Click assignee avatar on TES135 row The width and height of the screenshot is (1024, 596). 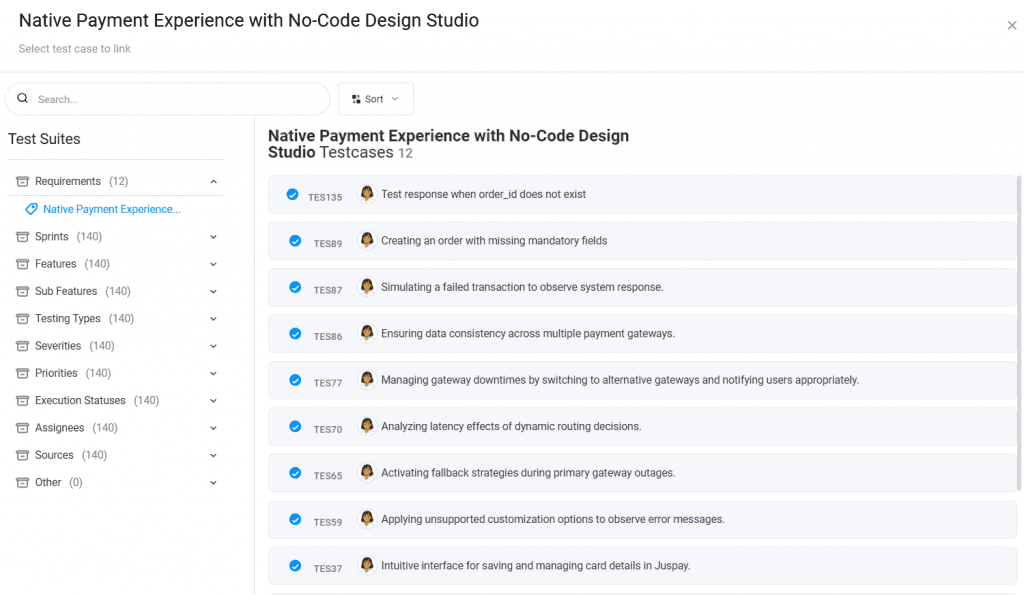click(x=367, y=194)
